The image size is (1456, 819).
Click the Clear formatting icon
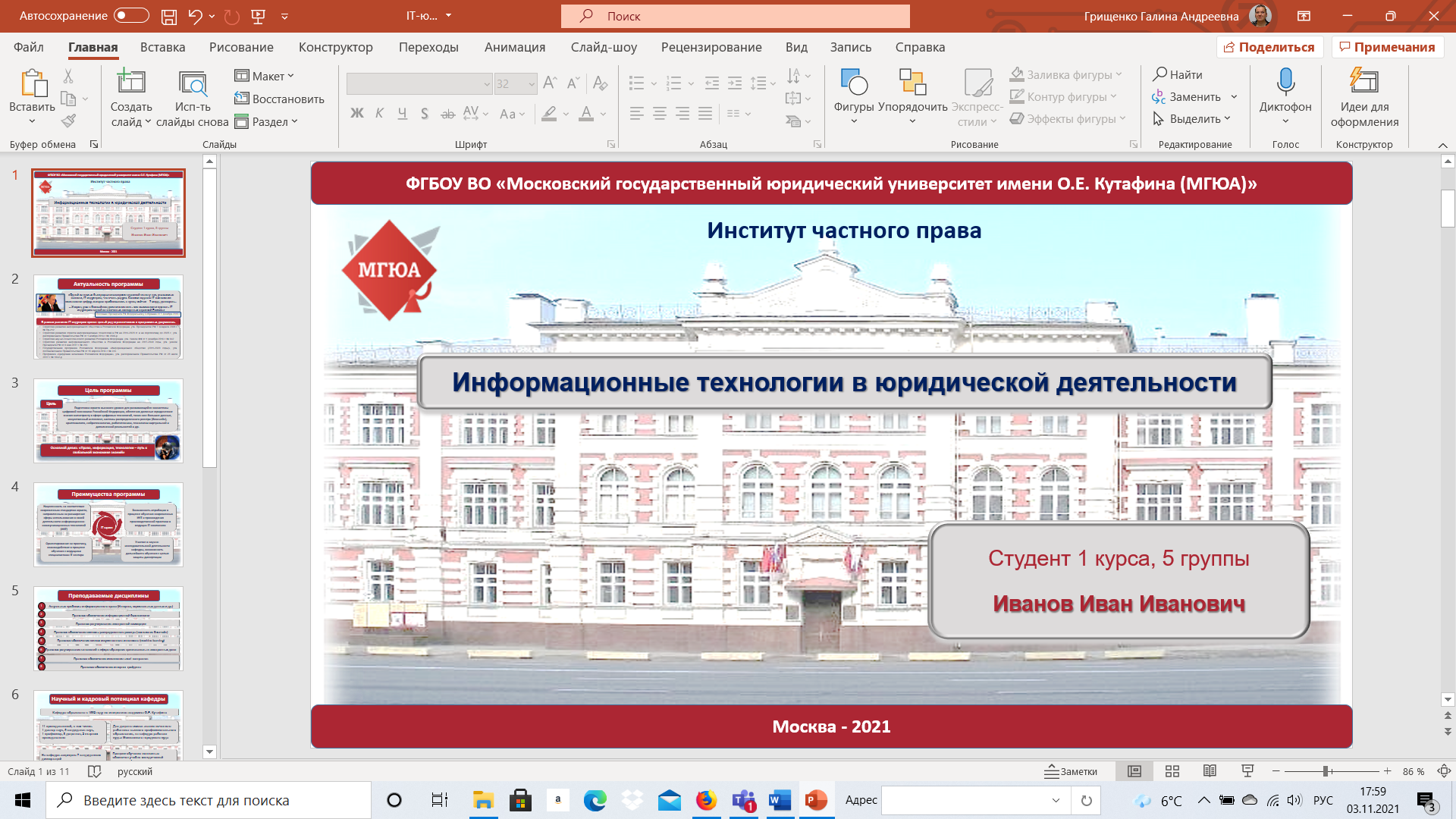[x=600, y=83]
